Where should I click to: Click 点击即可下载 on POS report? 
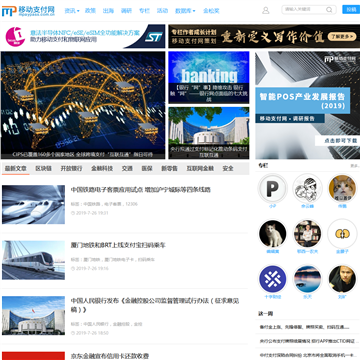pos(337,140)
